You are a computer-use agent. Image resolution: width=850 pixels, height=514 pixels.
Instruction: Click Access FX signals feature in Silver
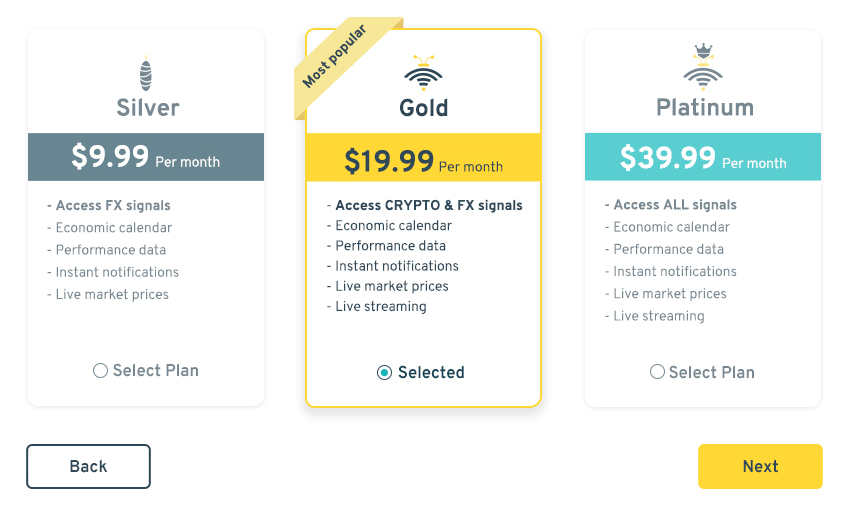point(112,205)
